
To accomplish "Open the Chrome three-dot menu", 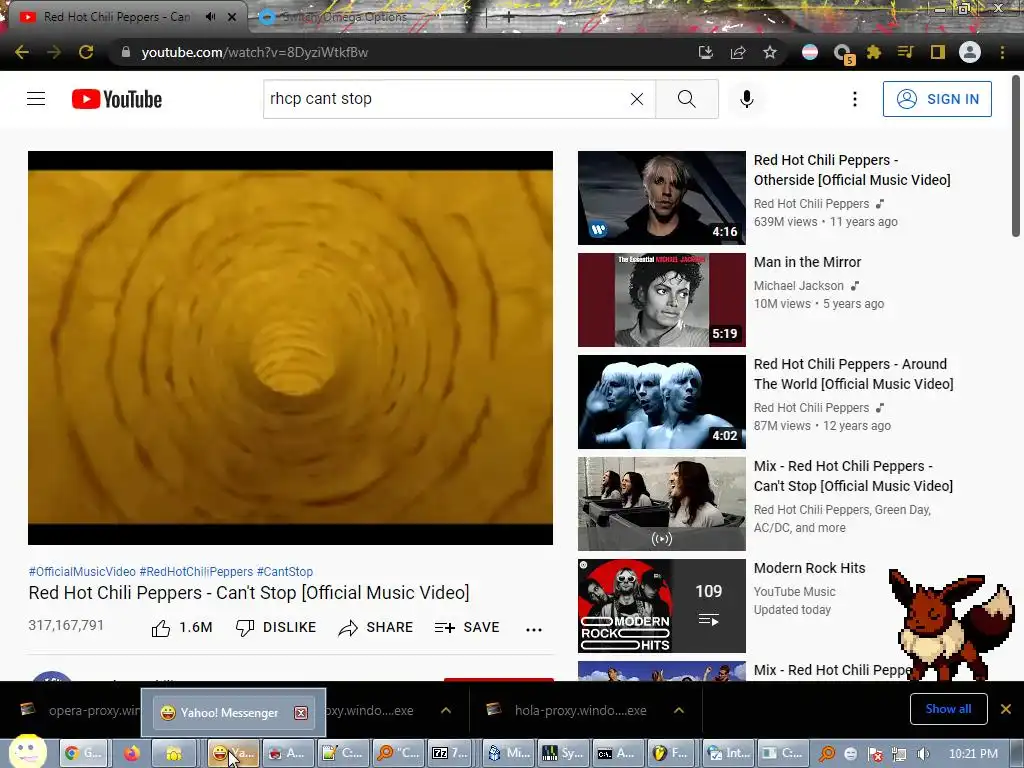I will click(x=1002, y=52).
